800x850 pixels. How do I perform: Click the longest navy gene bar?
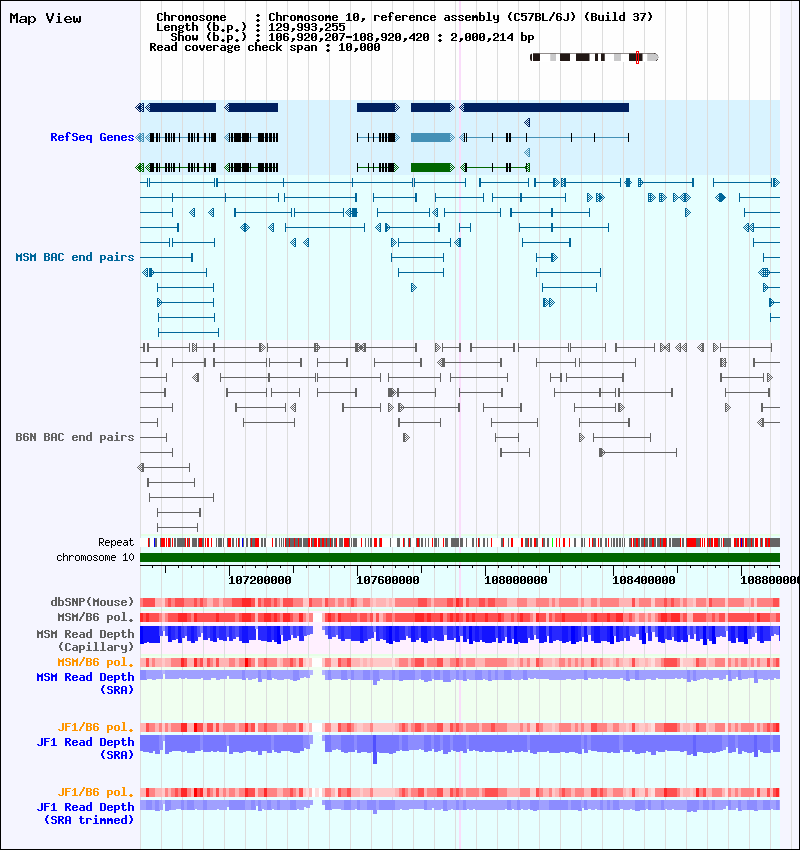pos(545,108)
